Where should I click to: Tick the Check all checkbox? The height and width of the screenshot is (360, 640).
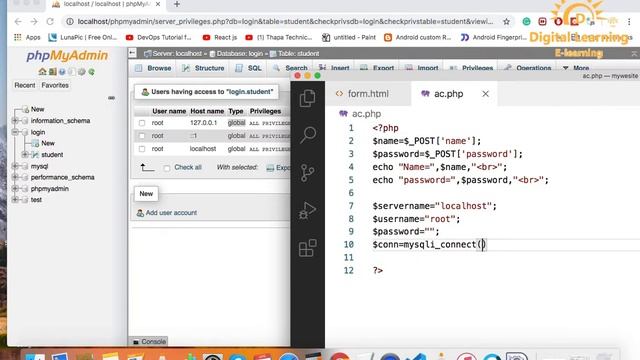(x=167, y=168)
